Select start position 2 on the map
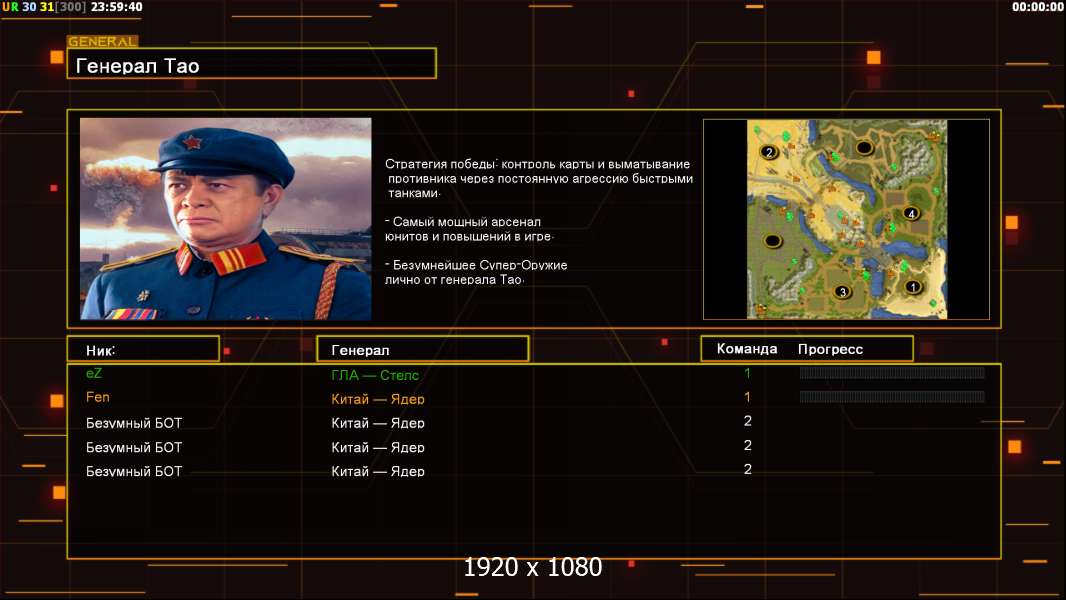1066x600 pixels. point(769,152)
